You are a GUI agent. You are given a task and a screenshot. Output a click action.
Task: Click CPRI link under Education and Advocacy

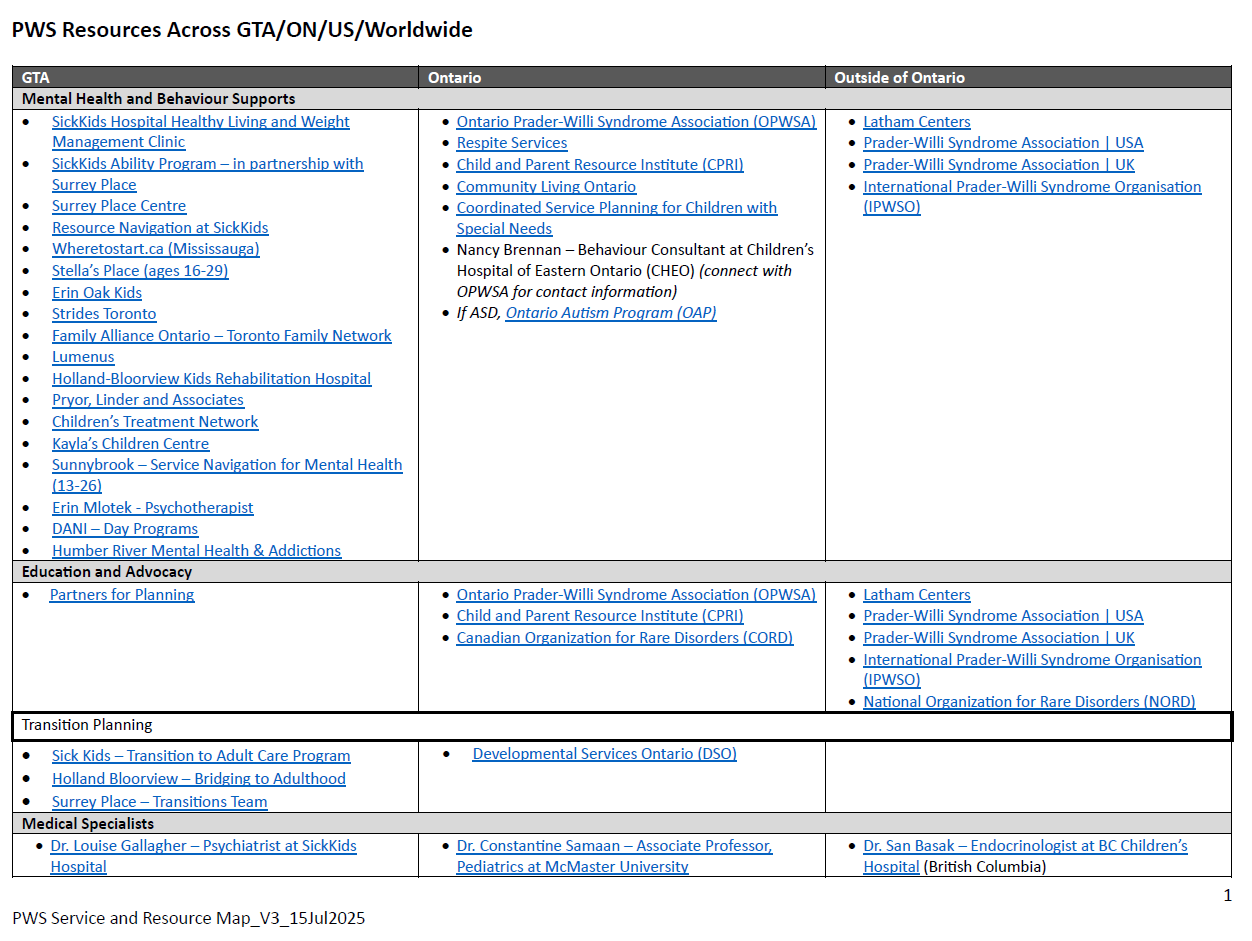[x=600, y=616]
